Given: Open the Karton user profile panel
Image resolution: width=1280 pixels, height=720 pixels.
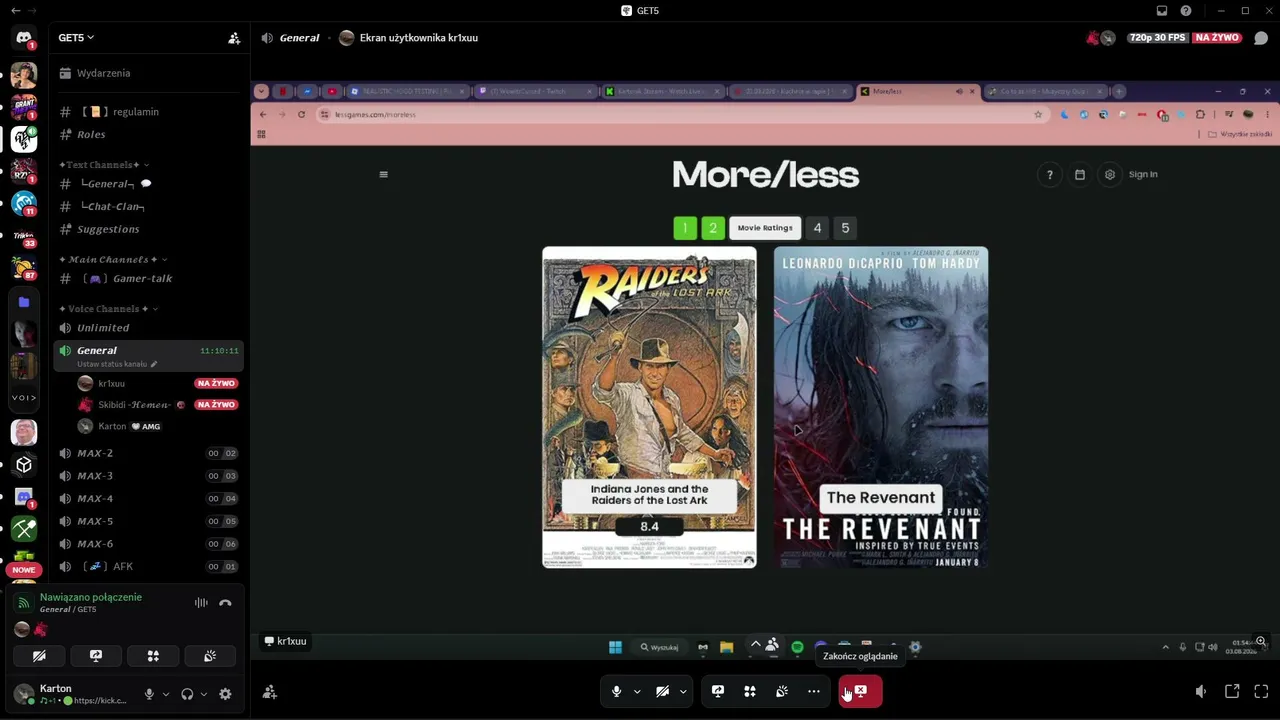Looking at the screenshot, I should pos(70,694).
